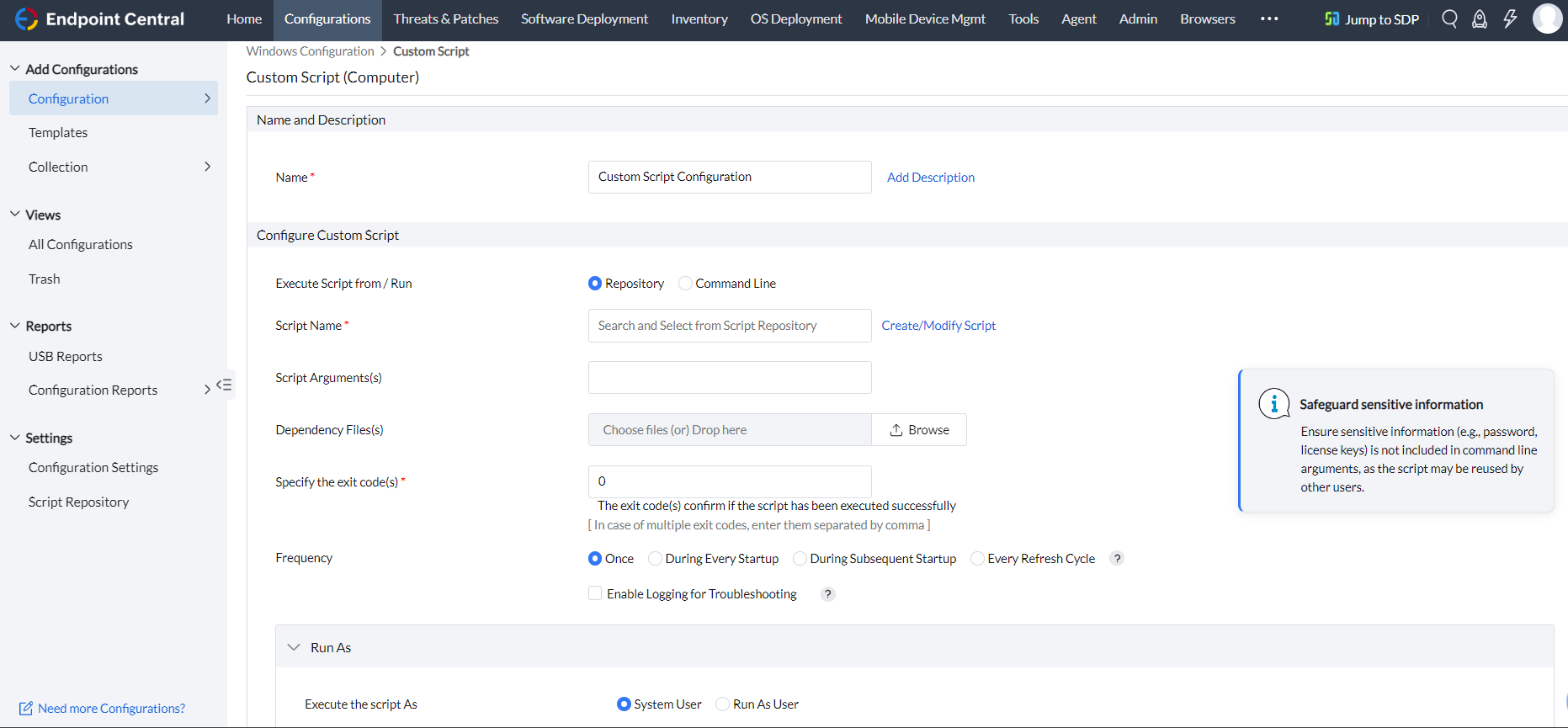Choose During Every Startup frequency
Screen dimensions: 1568x728
pos(655,559)
